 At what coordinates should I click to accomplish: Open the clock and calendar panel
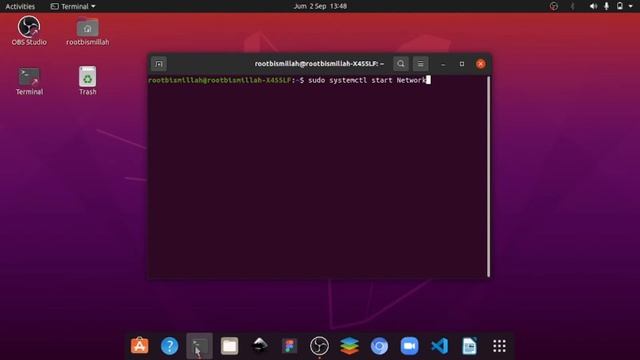tap(320, 6)
